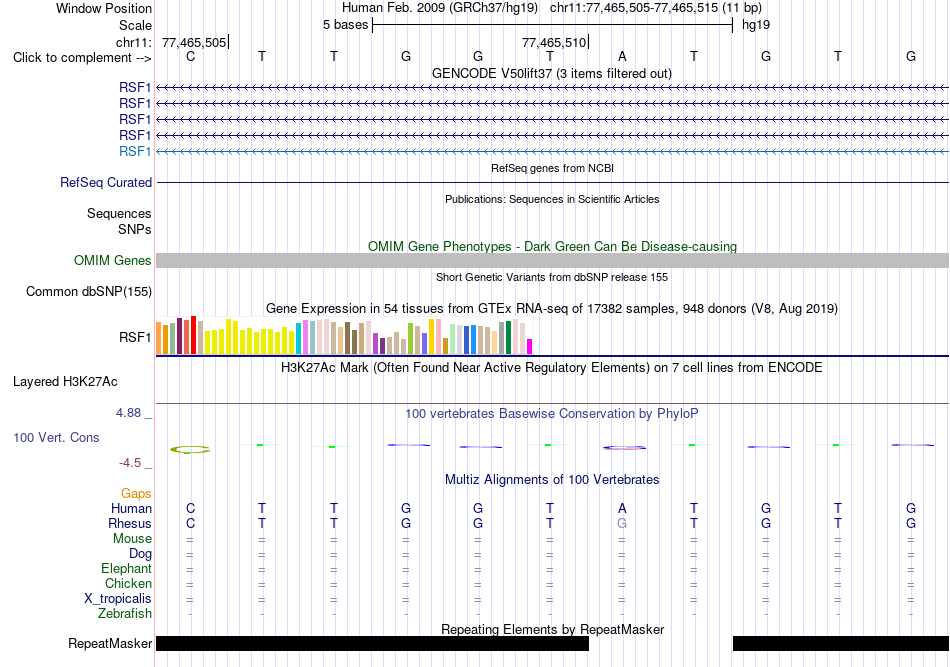Click the longer left black RepeatMasker block
Screen dimensions: 950x667
pos(372,643)
